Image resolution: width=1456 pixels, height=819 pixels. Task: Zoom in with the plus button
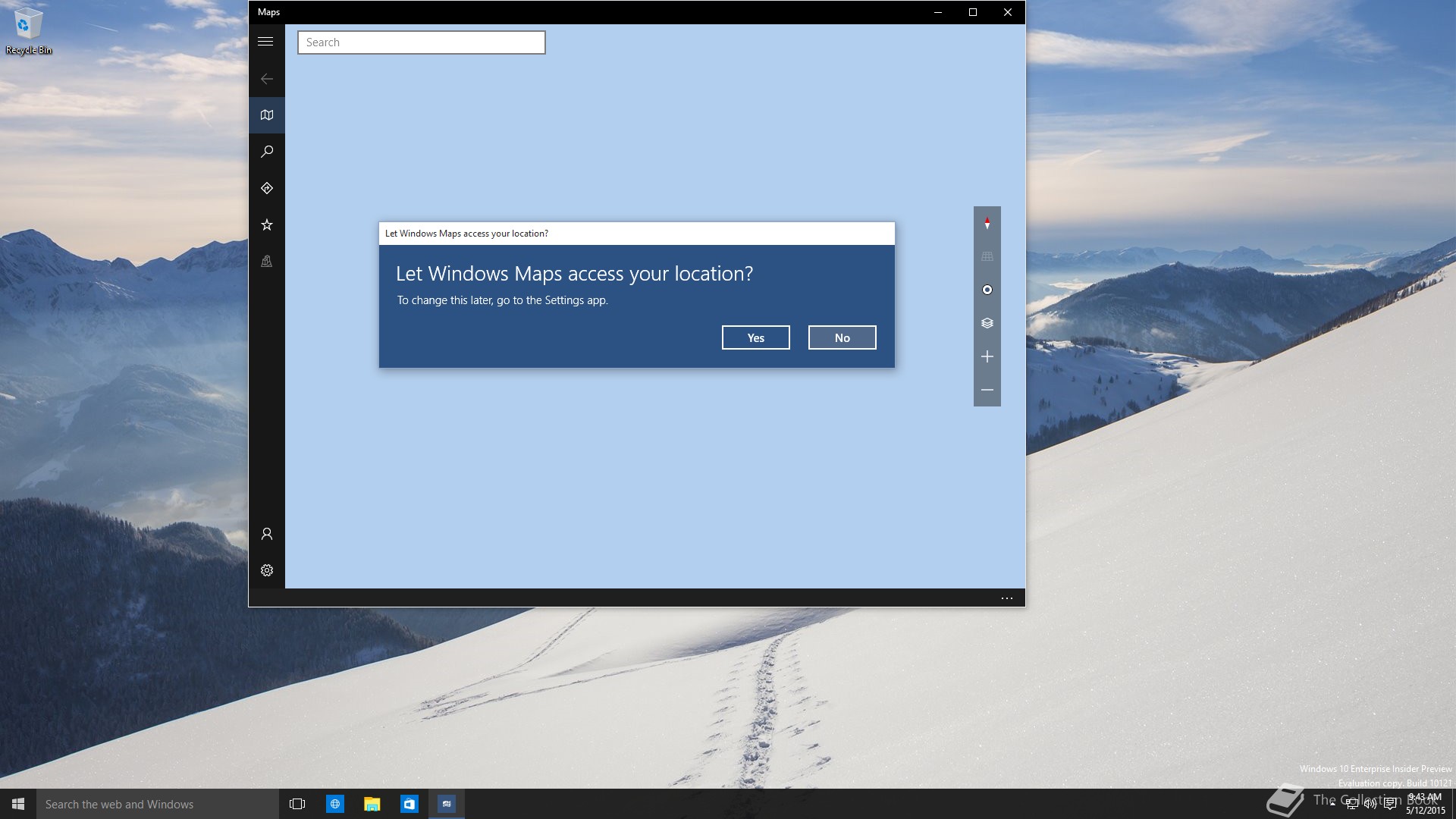[x=987, y=356]
